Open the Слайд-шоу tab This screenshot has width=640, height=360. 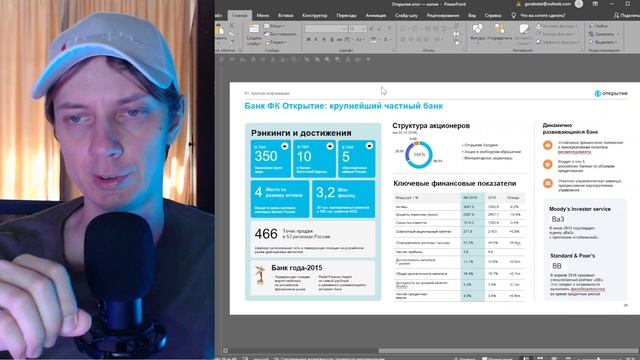406,16
